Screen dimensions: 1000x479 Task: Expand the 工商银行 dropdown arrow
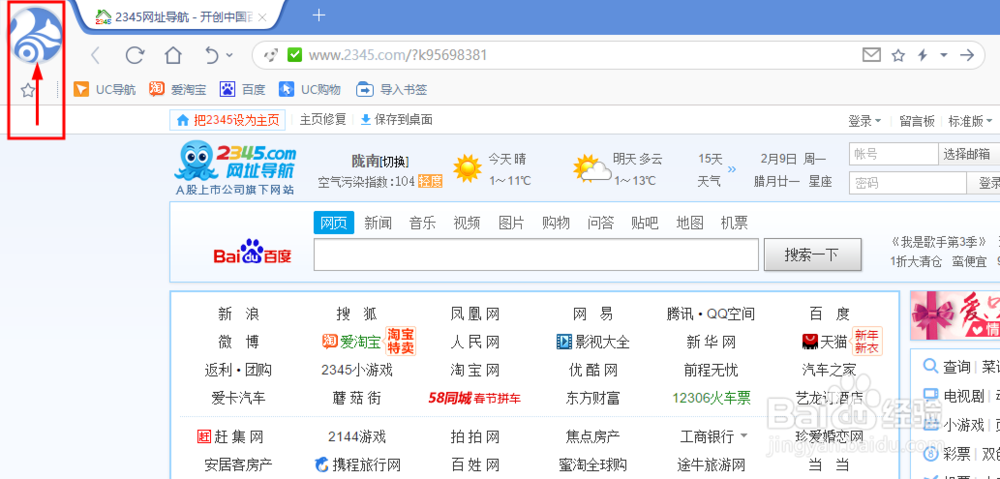point(744,437)
